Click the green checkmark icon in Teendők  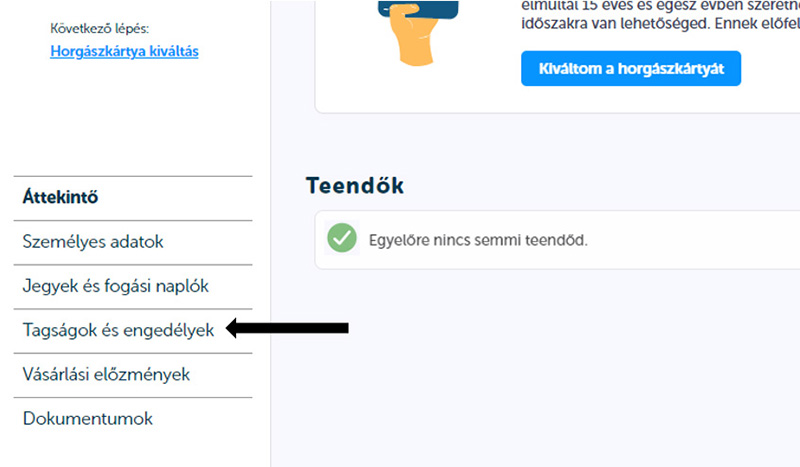pos(342,238)
